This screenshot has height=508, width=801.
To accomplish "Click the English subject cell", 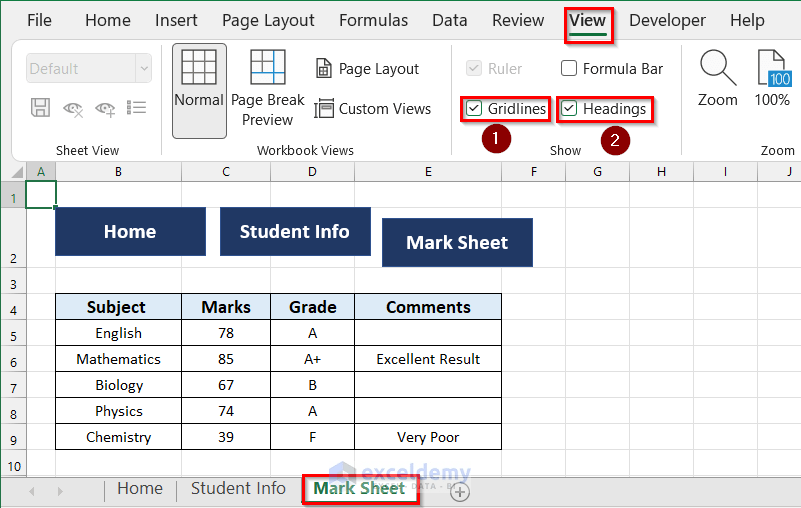I will pos(119,333).
